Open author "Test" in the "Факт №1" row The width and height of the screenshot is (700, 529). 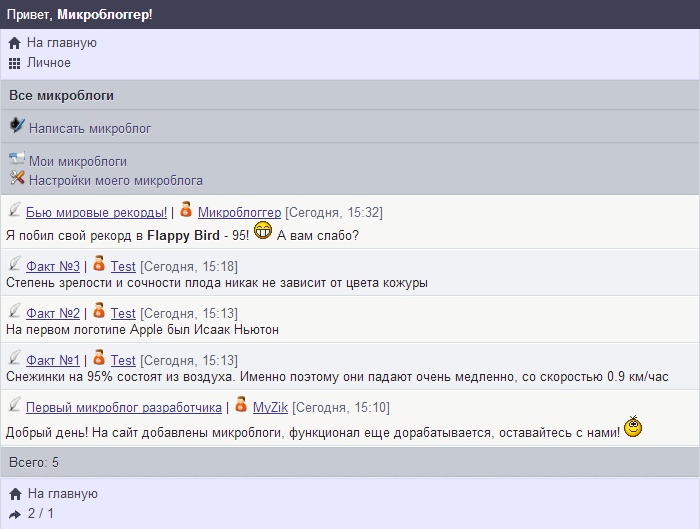(x=123, y=360)
